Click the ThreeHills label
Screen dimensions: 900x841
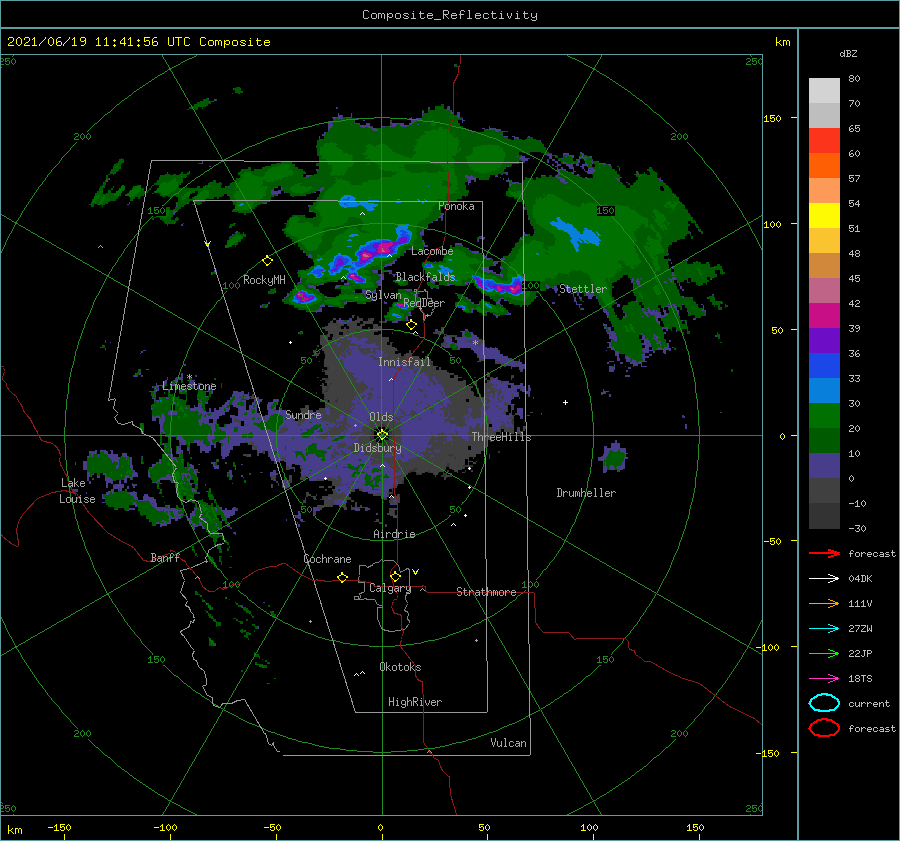(x=502, y=437)
